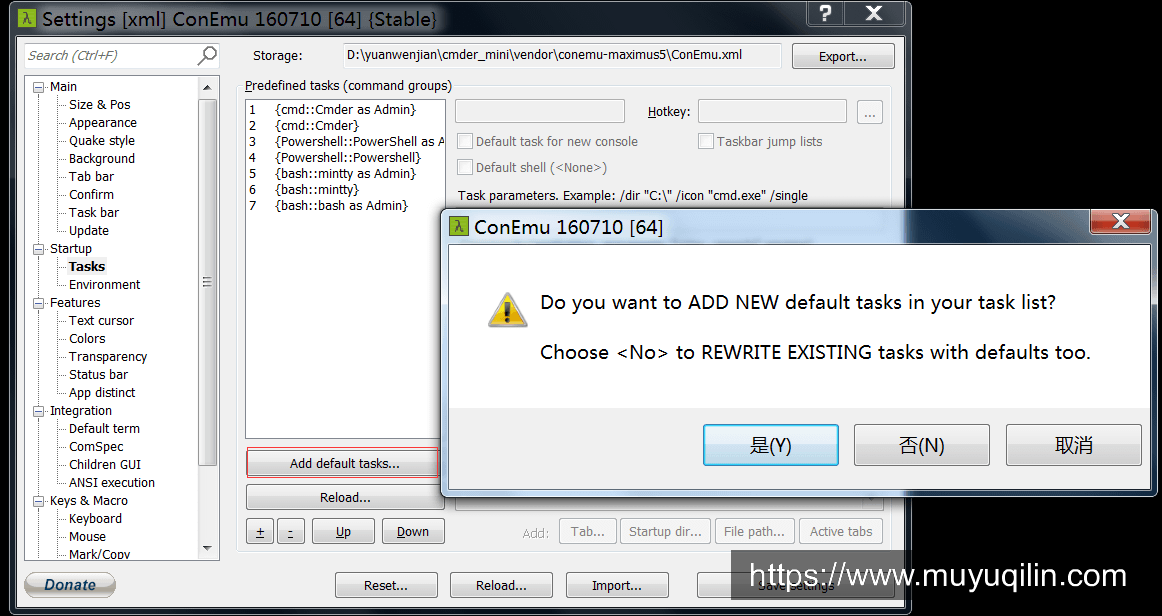Open Update settings page

coord(88,231)
